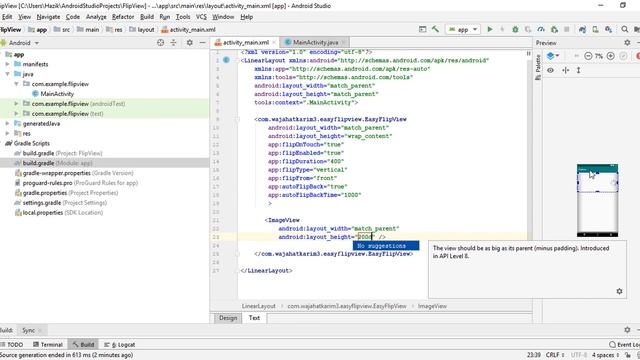The height and width of the screenshot is (360, 640).
Task: Close the activity_main.xml tab
Action: point(274,42)
